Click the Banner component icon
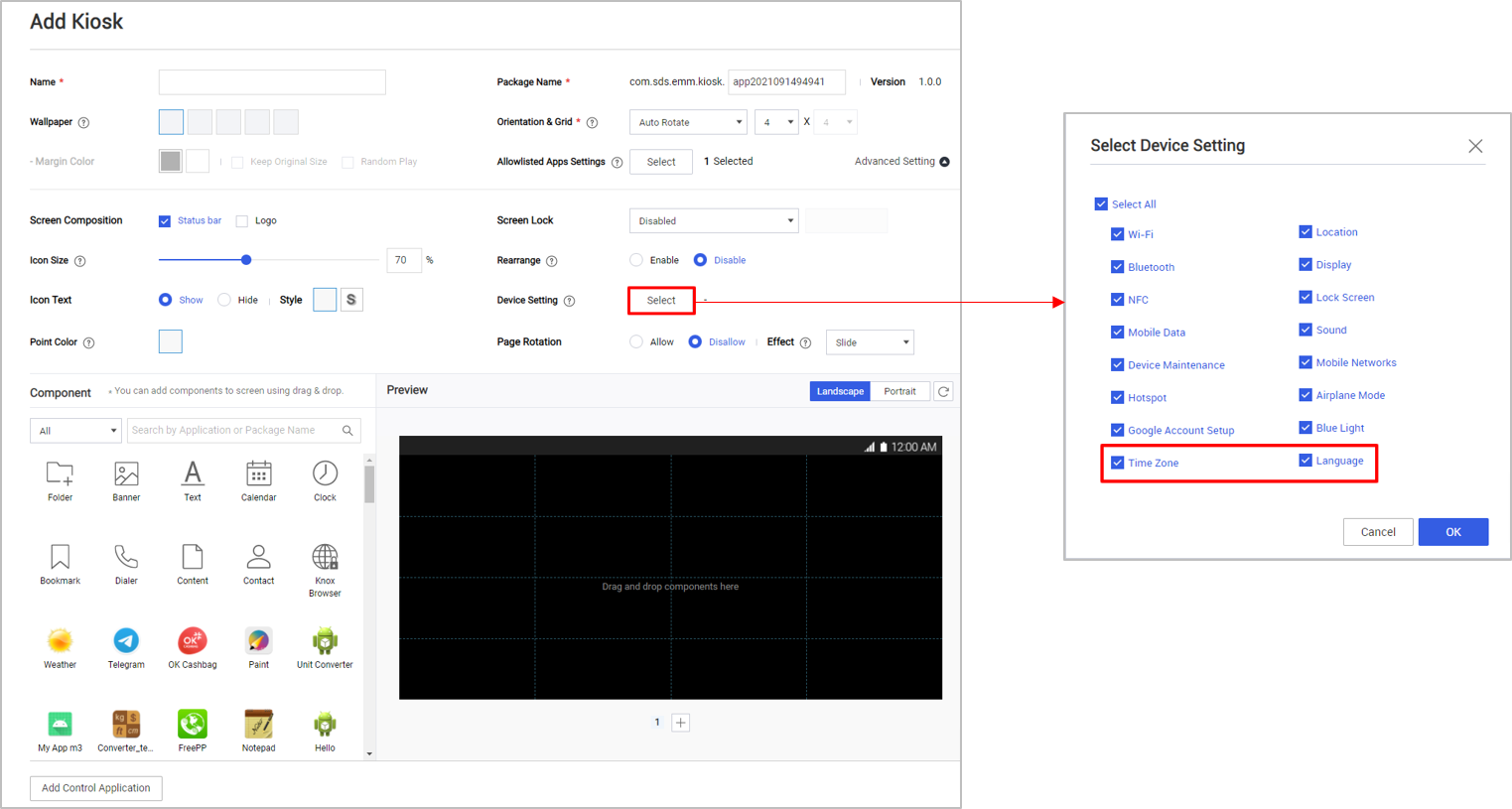This screenshot has height=809, width=1512. (126, 474)
